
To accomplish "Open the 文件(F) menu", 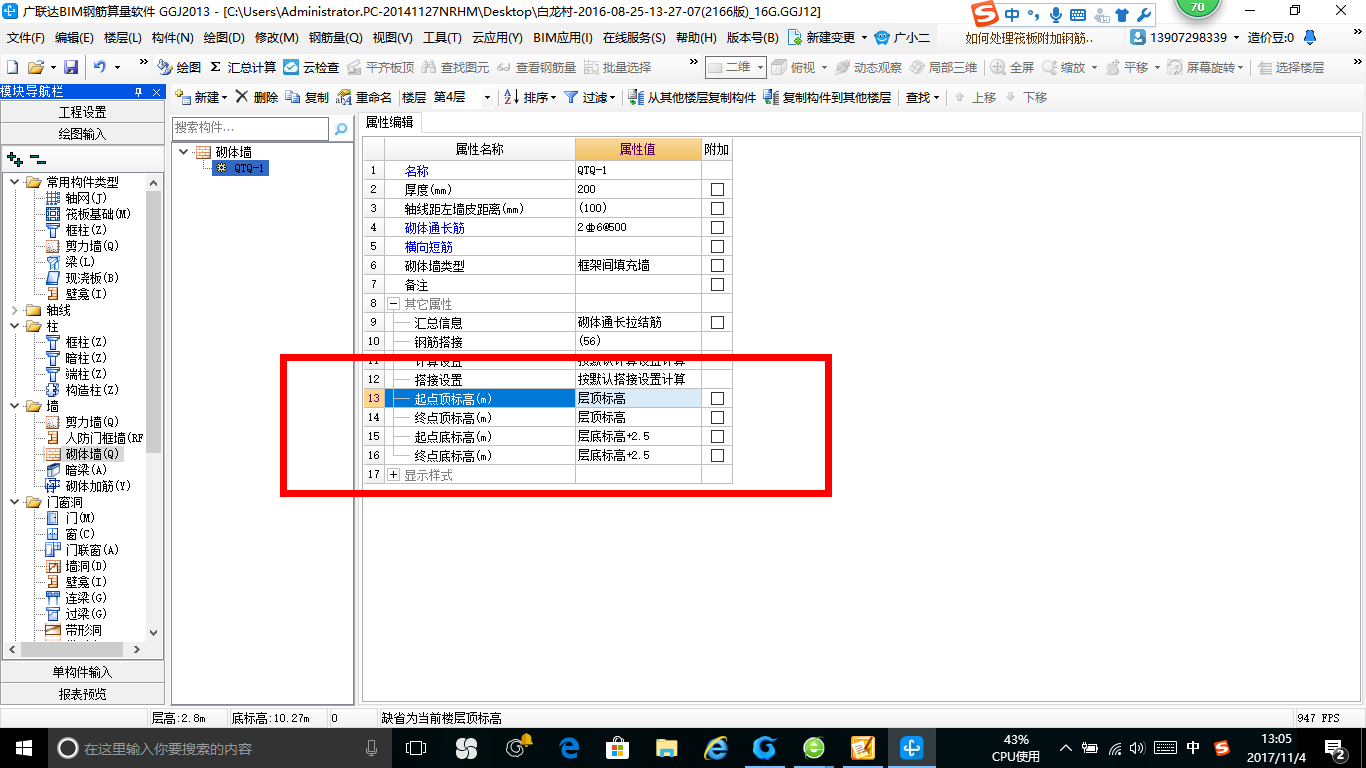I will (x=26, y=38).
